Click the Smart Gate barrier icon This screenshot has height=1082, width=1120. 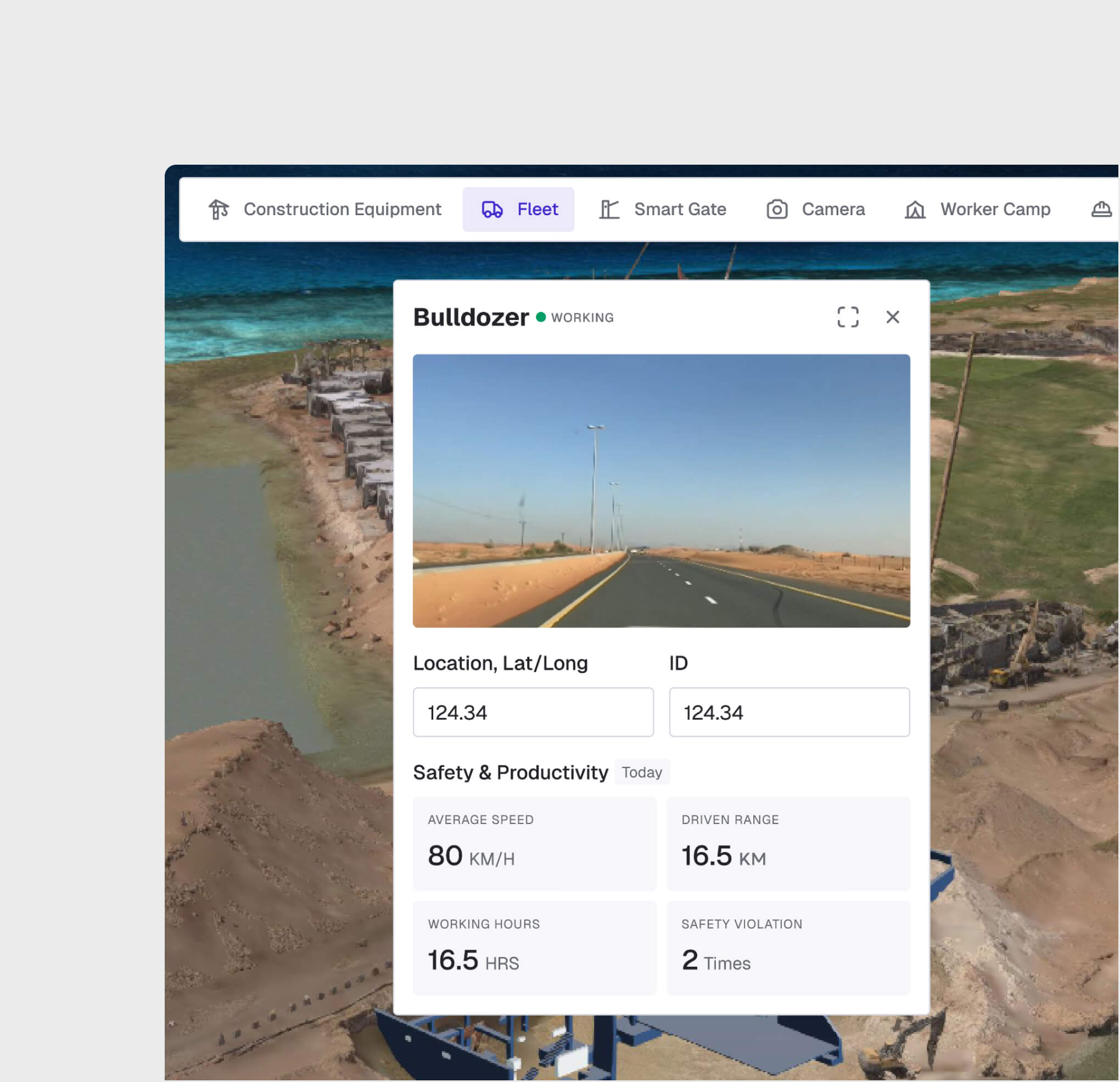coord(609,210)
